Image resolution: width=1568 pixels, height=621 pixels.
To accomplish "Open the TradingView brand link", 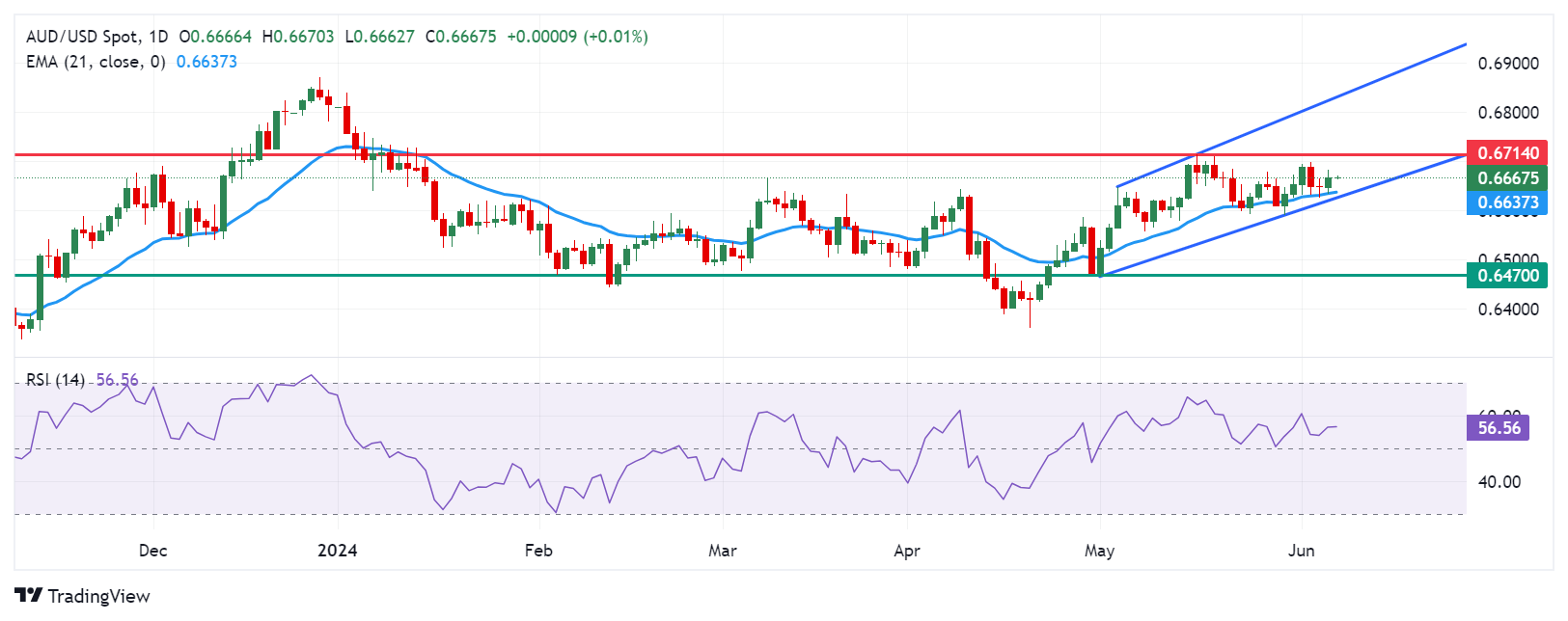I will tap(83, 596).
